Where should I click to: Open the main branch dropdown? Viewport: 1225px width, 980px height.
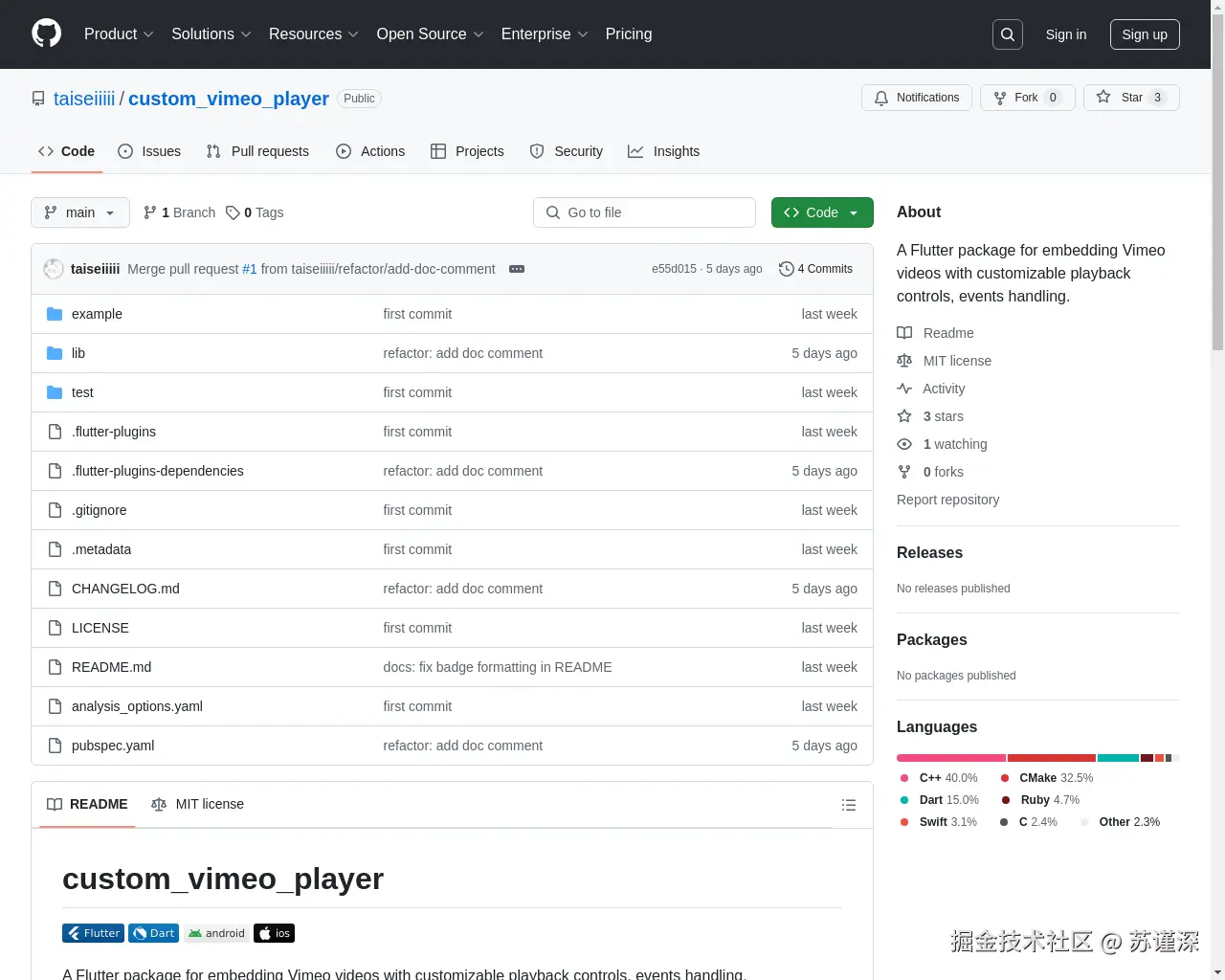pos(79,212)
